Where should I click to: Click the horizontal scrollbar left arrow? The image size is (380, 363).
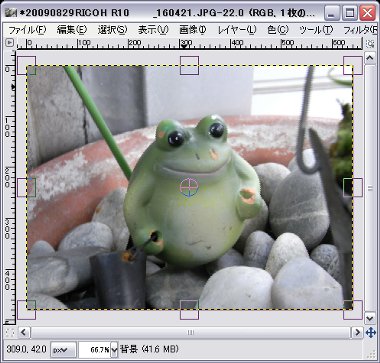tap(23, 332)
